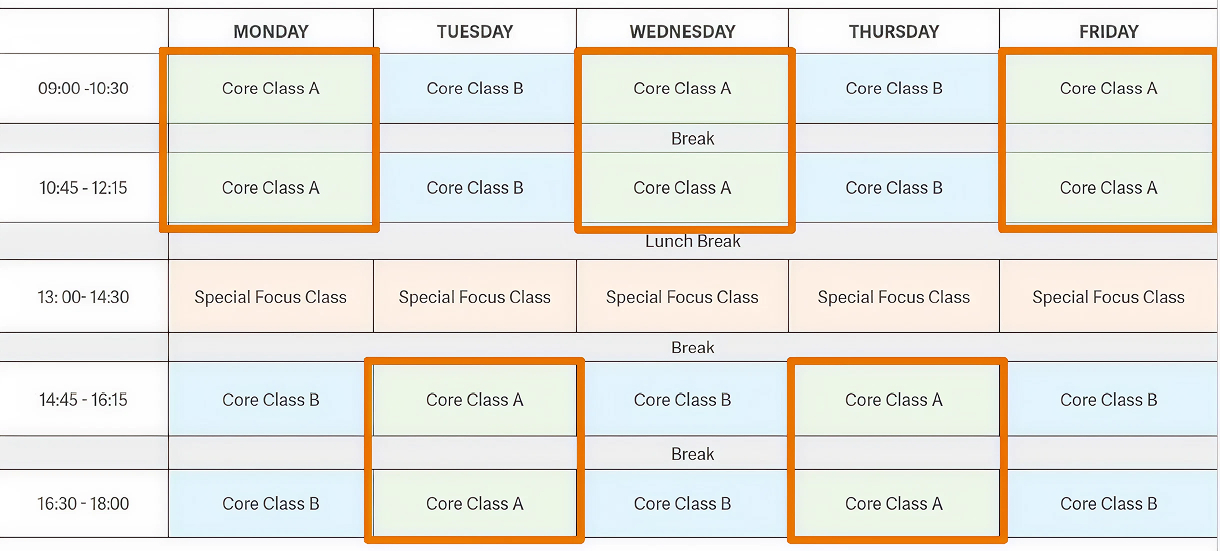Select the 16:30 - 18:00 time label
Image resolution: width=1220 pixels, height=551 pixels.
pos(84,504)
